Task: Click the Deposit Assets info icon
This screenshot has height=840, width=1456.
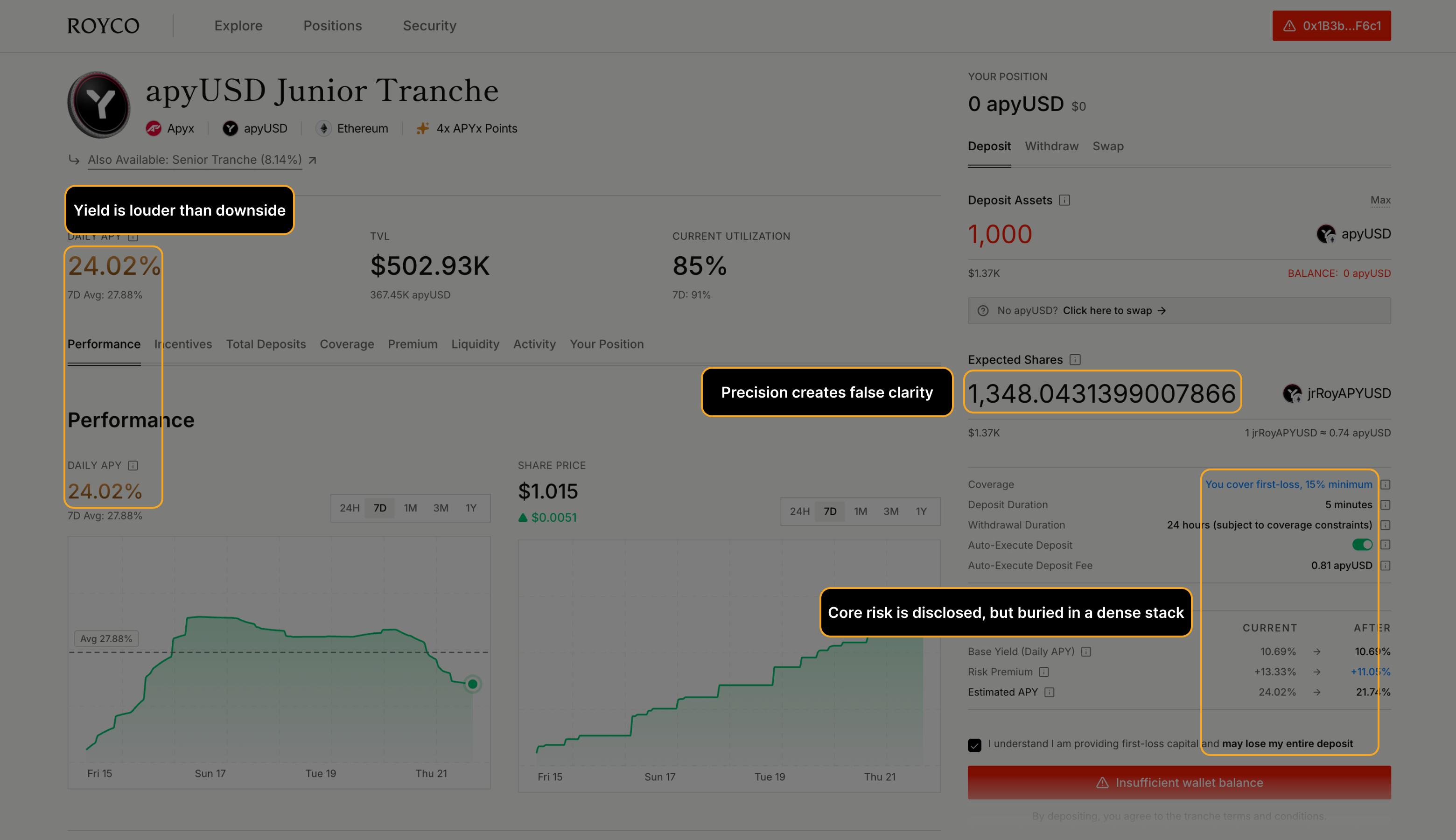Action: pyautogui.click(x=1065, y=200)
